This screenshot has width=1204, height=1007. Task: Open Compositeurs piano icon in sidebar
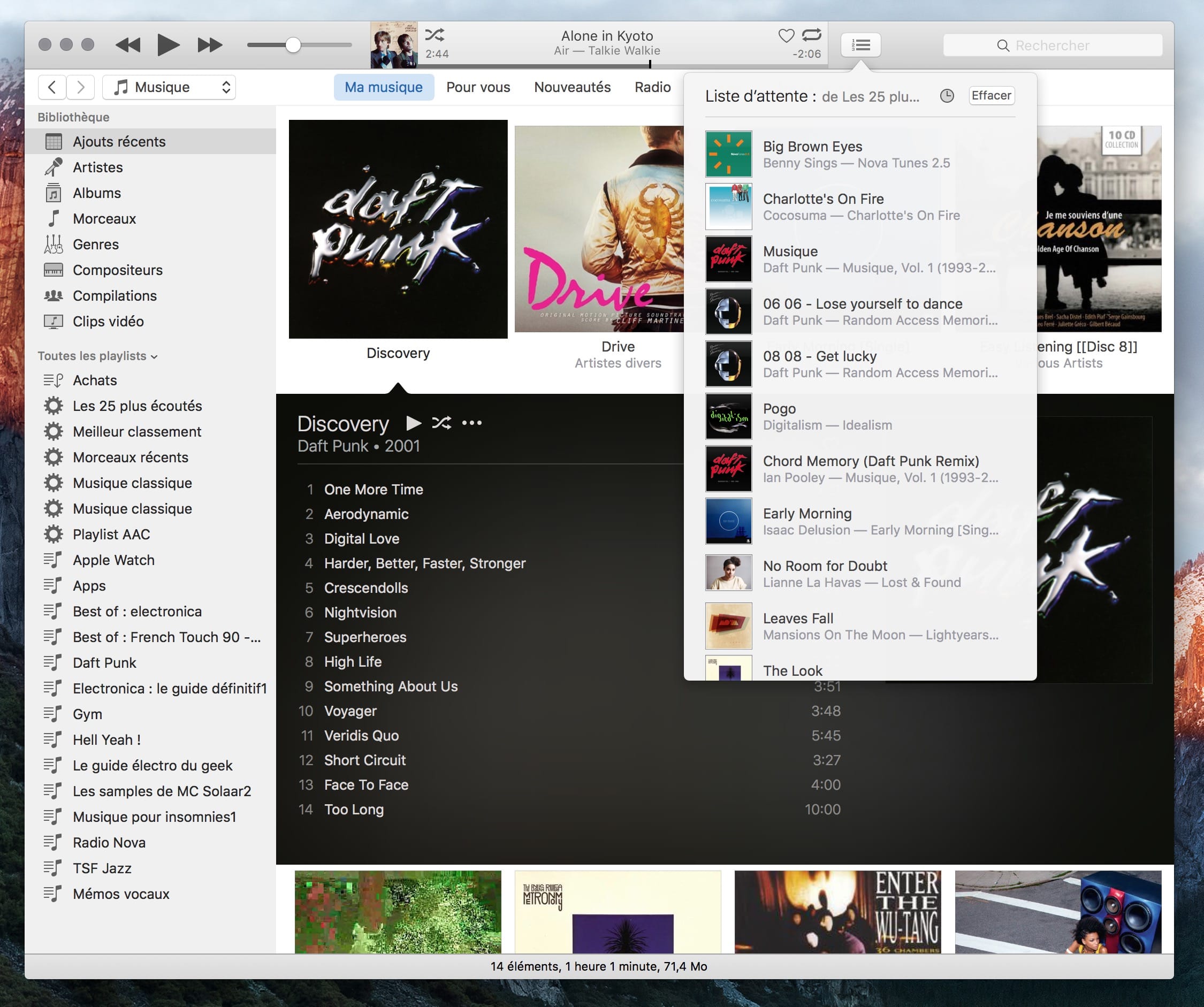(x=54, y=270)
